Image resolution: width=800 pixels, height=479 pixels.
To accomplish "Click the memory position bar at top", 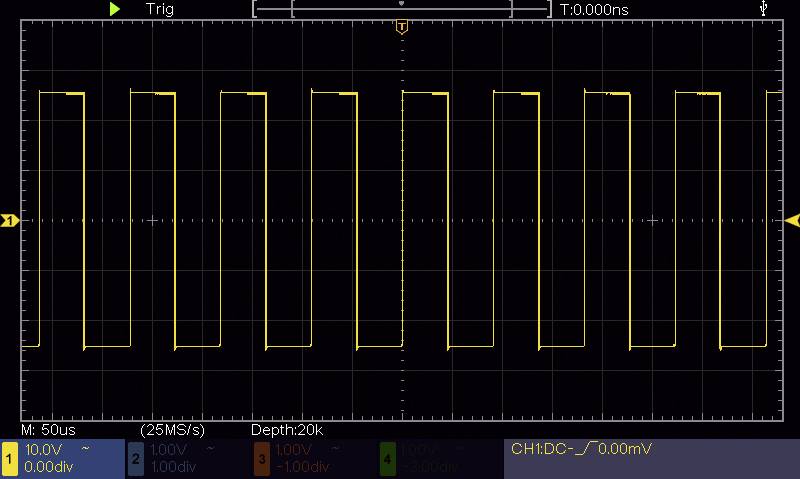I will pyautogui.click(x=401, y=9).
